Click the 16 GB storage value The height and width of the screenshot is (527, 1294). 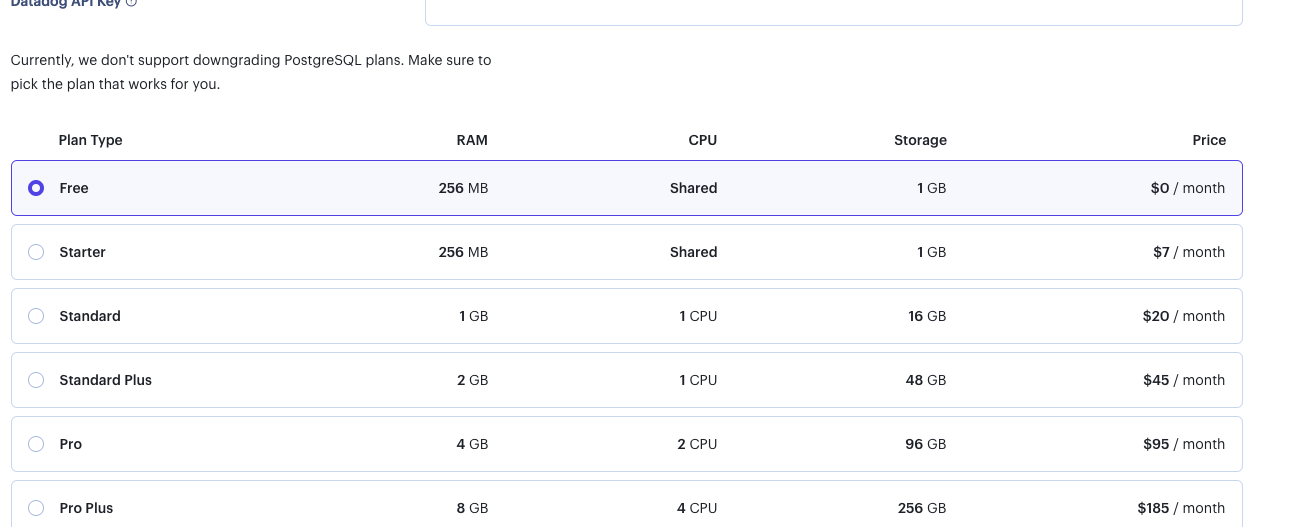click(927, 316)
